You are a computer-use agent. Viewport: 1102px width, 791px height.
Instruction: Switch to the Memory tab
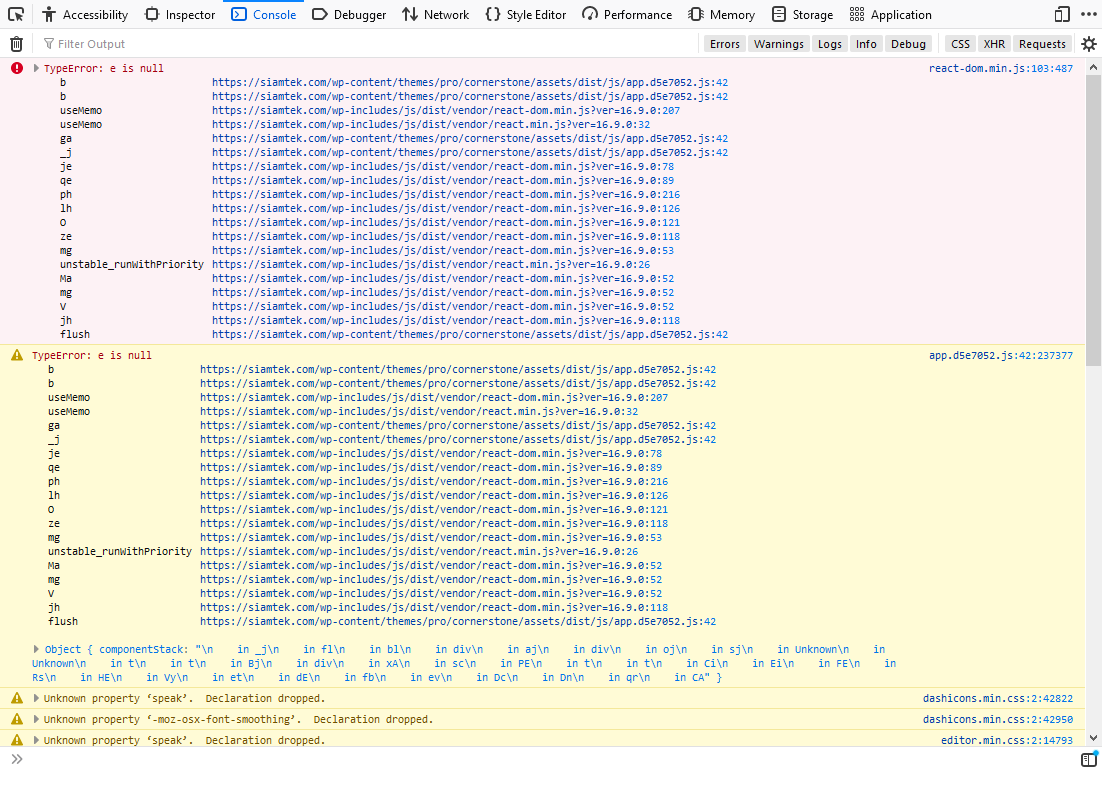[x=722, y=14]
